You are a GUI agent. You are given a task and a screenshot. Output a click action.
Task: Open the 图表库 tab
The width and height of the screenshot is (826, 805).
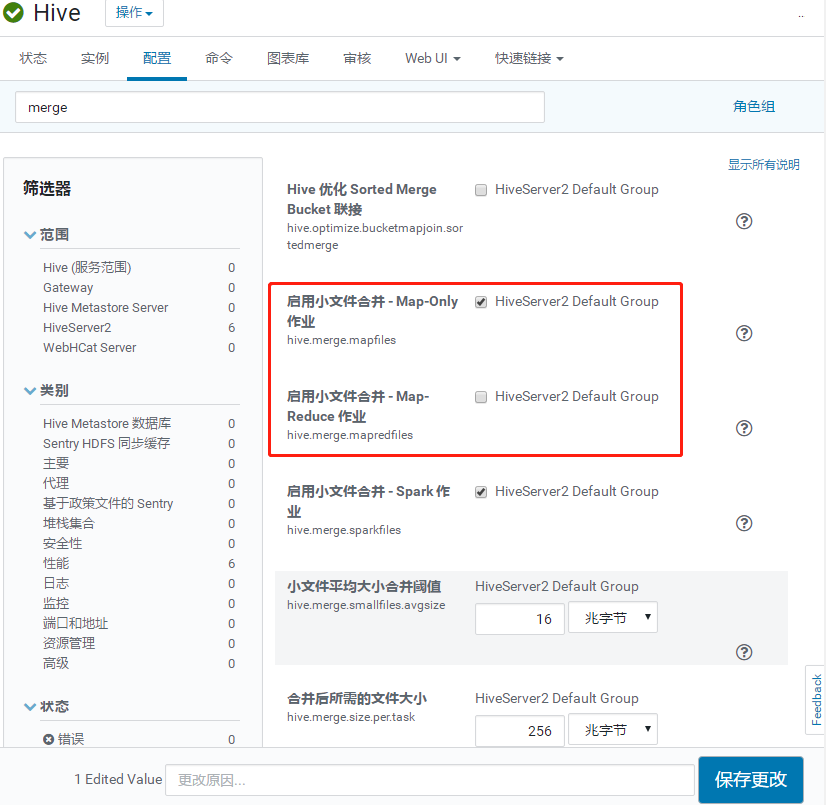coord(288,58)
